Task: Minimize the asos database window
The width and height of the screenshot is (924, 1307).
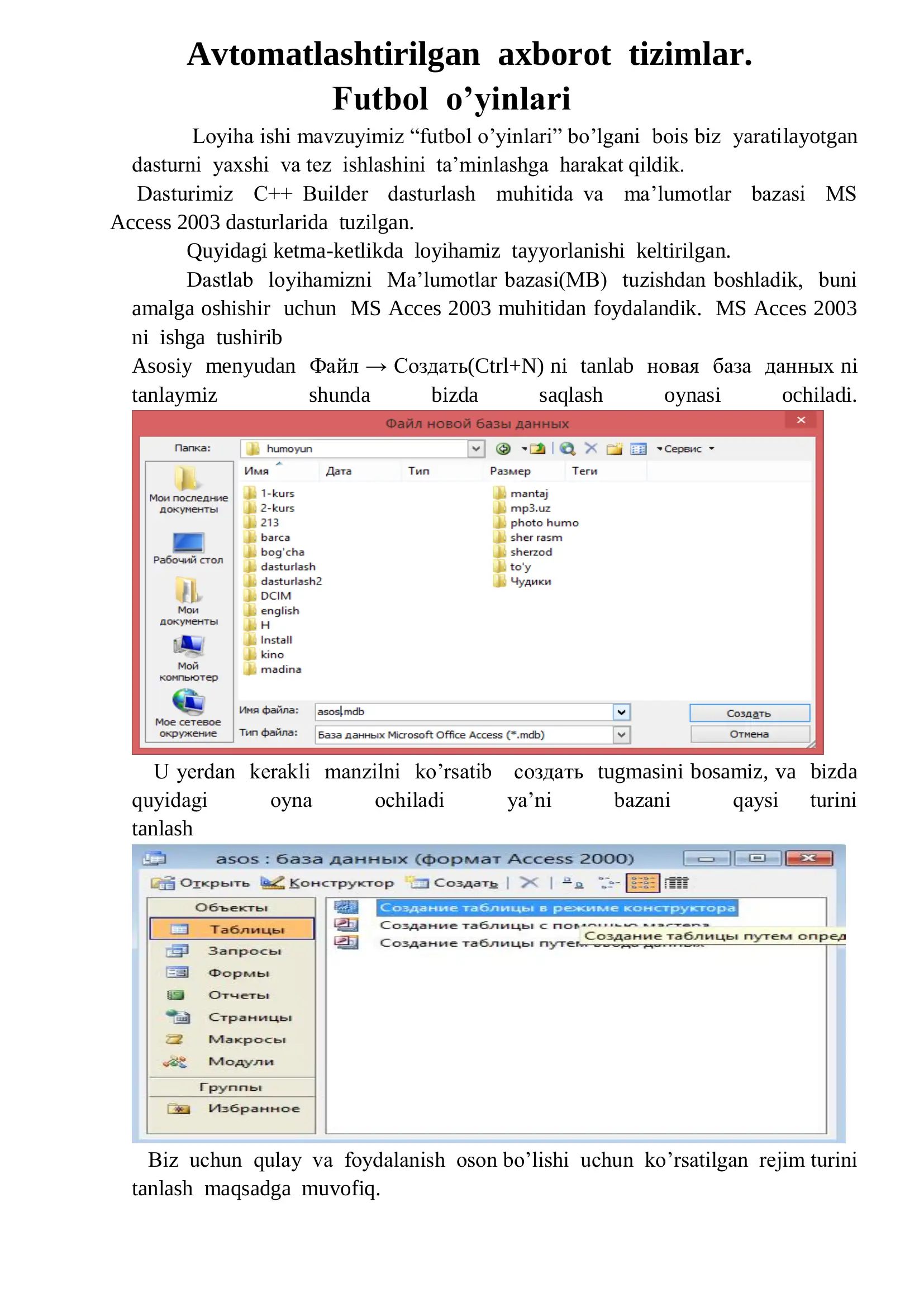Action: (x=707, y=858)
